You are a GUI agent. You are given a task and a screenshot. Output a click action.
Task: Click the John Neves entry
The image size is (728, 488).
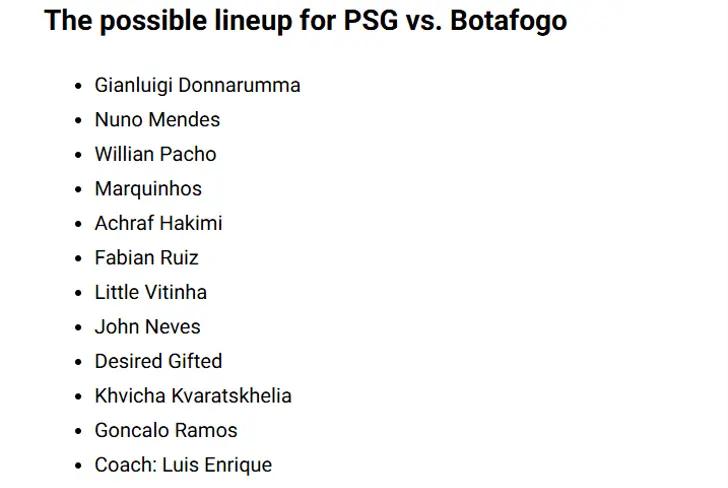point(147,327)
